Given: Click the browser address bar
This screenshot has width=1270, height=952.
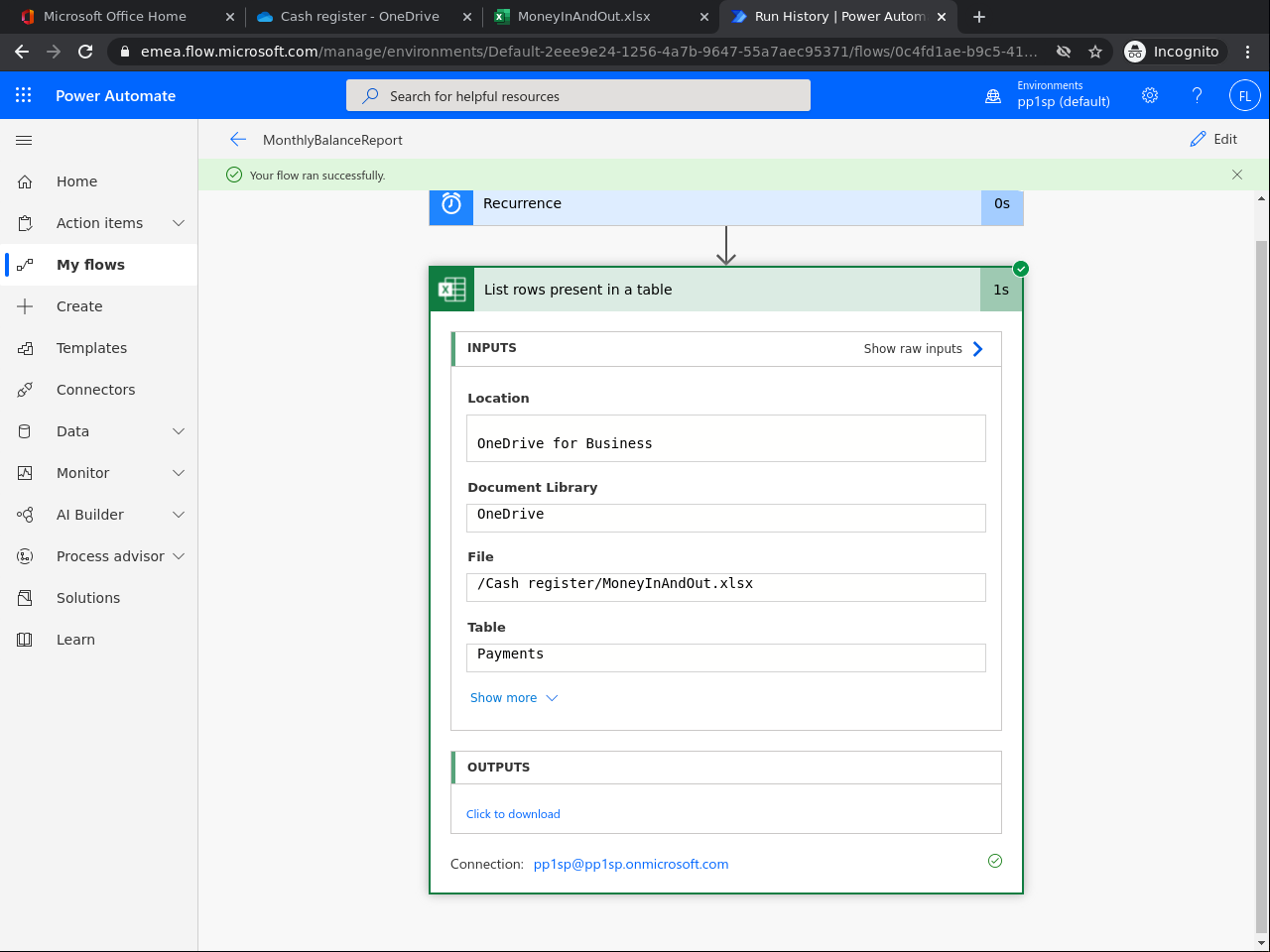Looking at the screenshot, I should (589, 52).
